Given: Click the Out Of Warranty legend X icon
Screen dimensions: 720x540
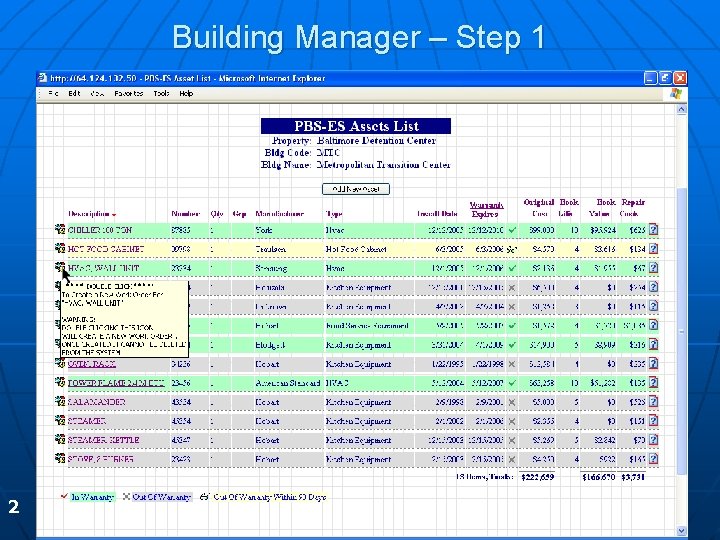Looking at the screenshot, I should pyautogui.click(x=126, y=496).
